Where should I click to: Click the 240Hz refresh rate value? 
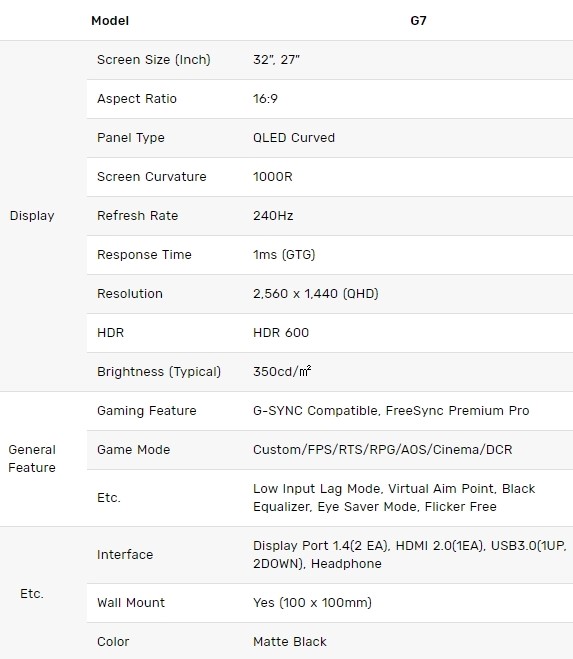(x=273, y=216)
